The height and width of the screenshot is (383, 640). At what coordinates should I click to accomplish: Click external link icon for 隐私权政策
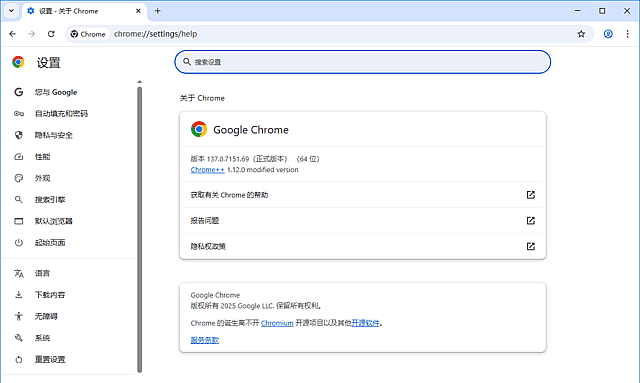pos(531,246)
